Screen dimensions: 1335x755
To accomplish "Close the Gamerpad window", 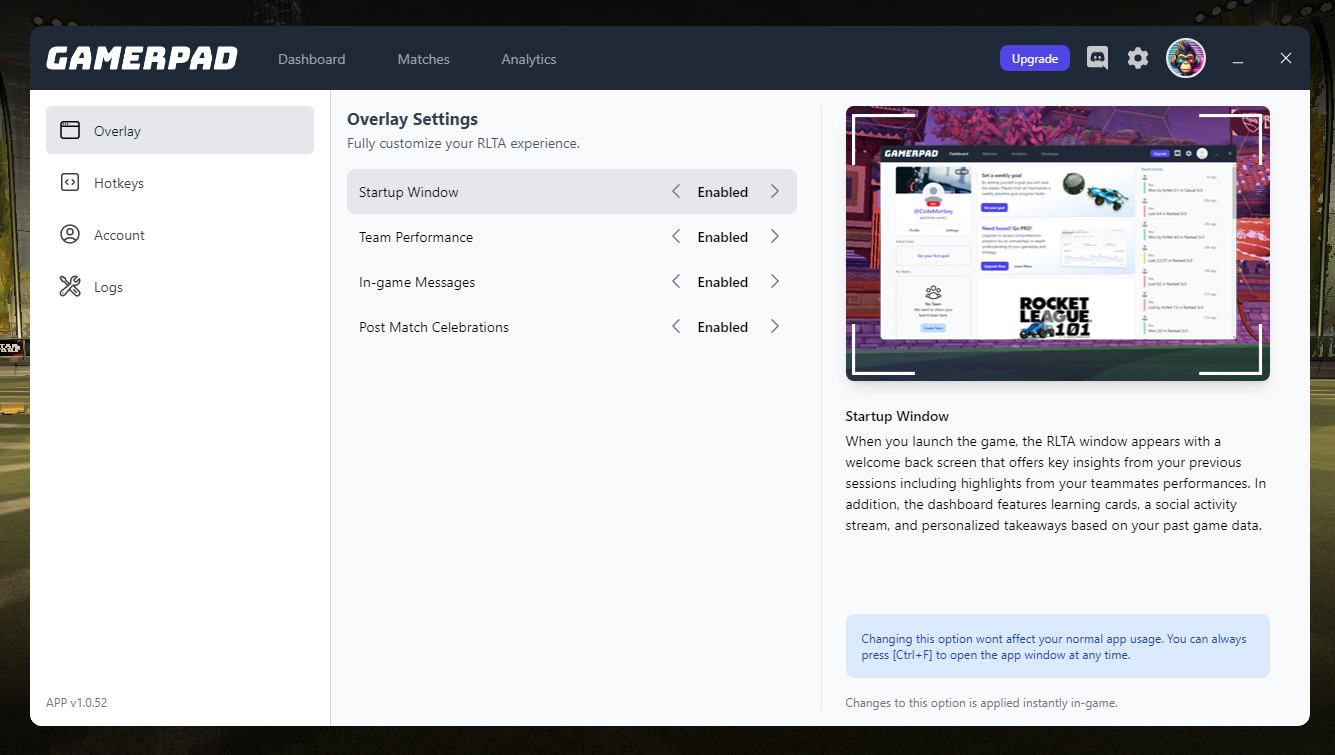I will click(1286, 58).
